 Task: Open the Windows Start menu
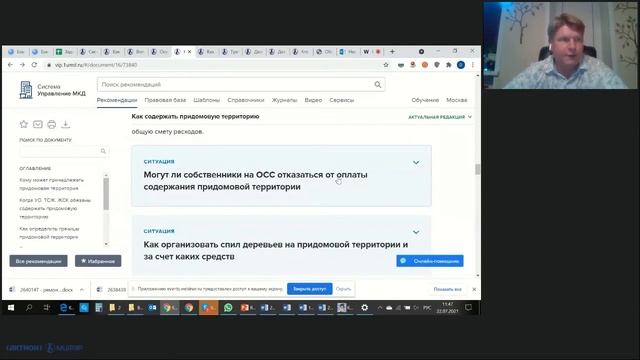click(11, 308)
